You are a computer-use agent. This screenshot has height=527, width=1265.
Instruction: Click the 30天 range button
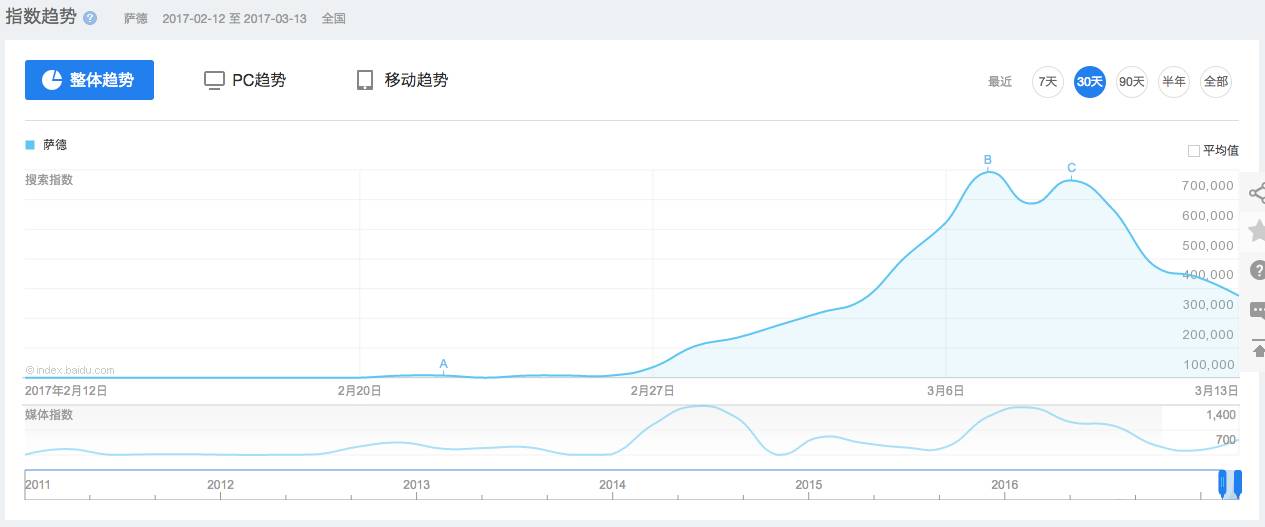1089,82
